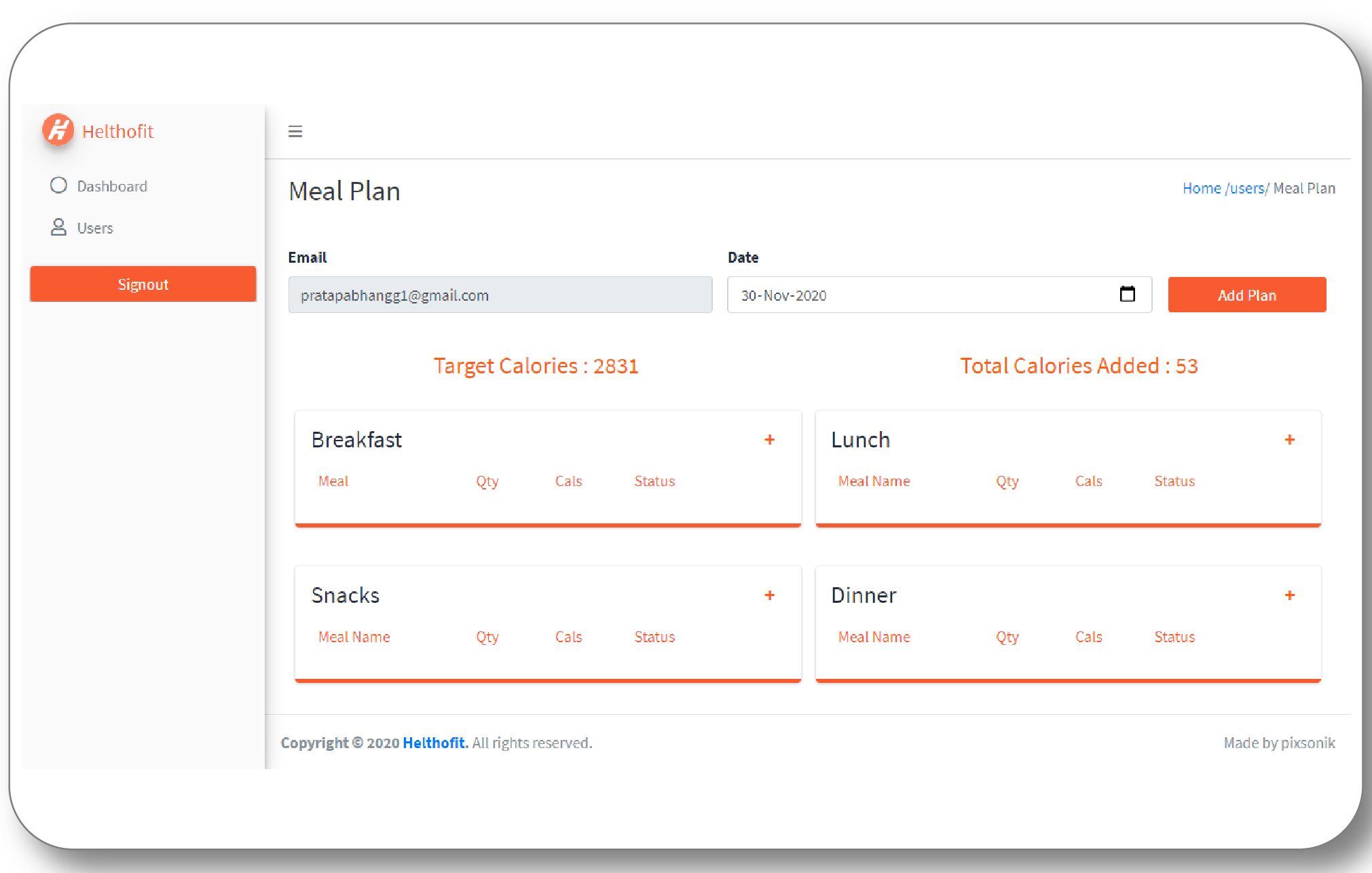Follow the users breadcrumb link
The height and width of the screenshot is (873, 1372).
pyautogui.click(x=1247, y=188)
